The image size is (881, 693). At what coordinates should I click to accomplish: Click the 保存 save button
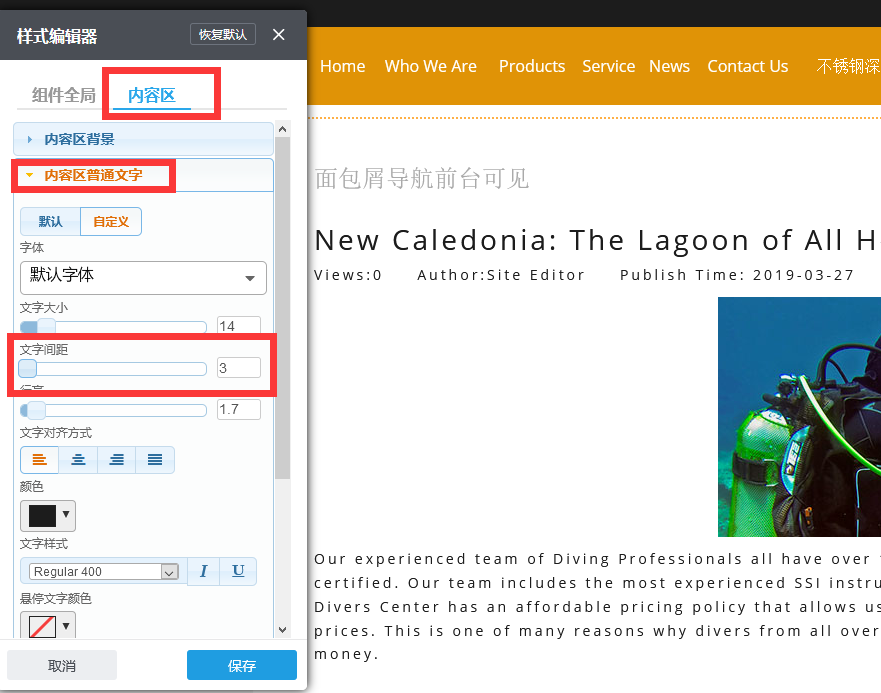tap(241, 665)
